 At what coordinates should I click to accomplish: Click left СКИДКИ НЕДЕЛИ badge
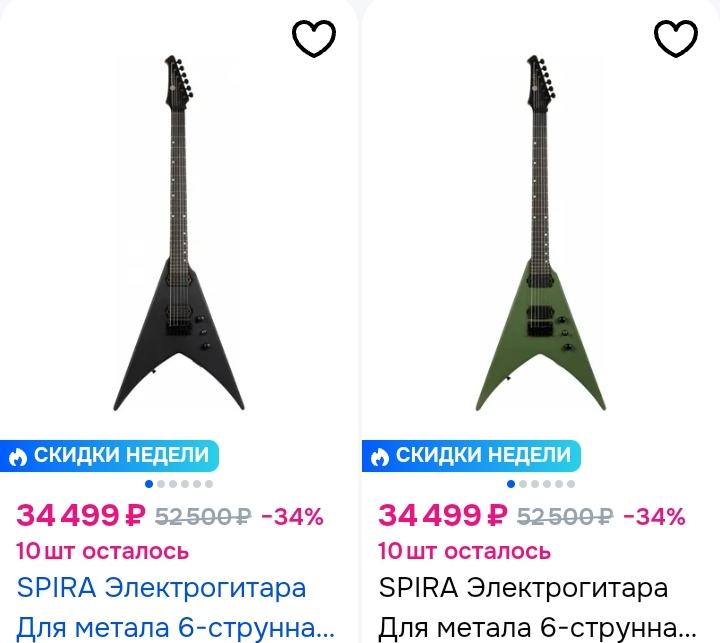click(109, 456)
